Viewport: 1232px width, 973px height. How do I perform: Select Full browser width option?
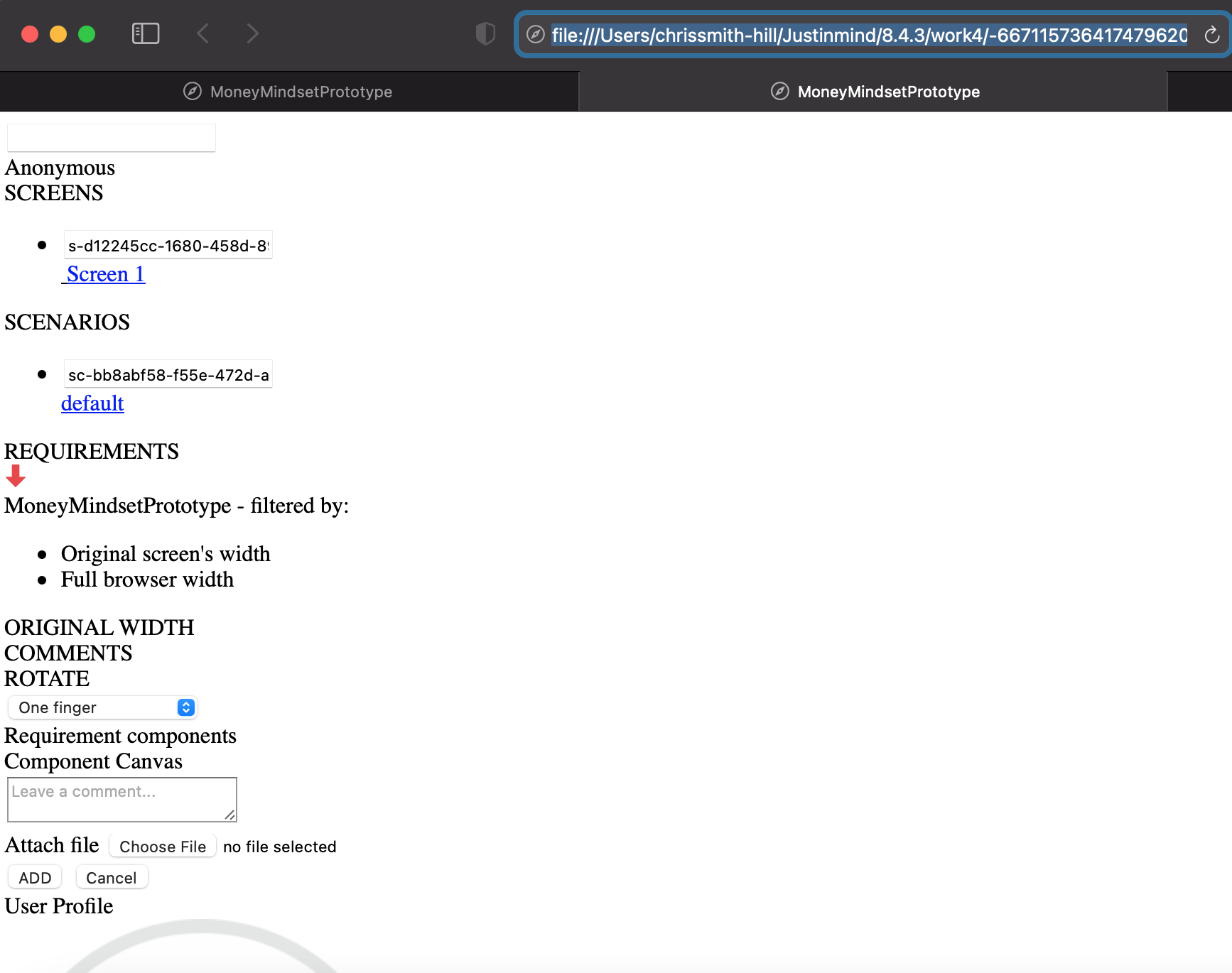click(147, 580)
